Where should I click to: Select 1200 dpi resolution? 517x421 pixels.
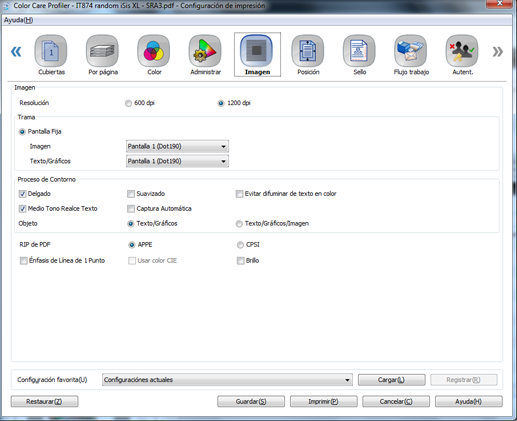[221, 103]
